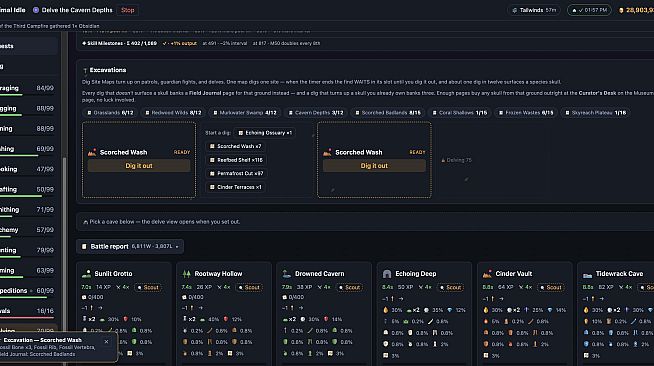Screen dimensions: 654x366
Task: Open the skill at level 69/99
Action: point(27,149)
